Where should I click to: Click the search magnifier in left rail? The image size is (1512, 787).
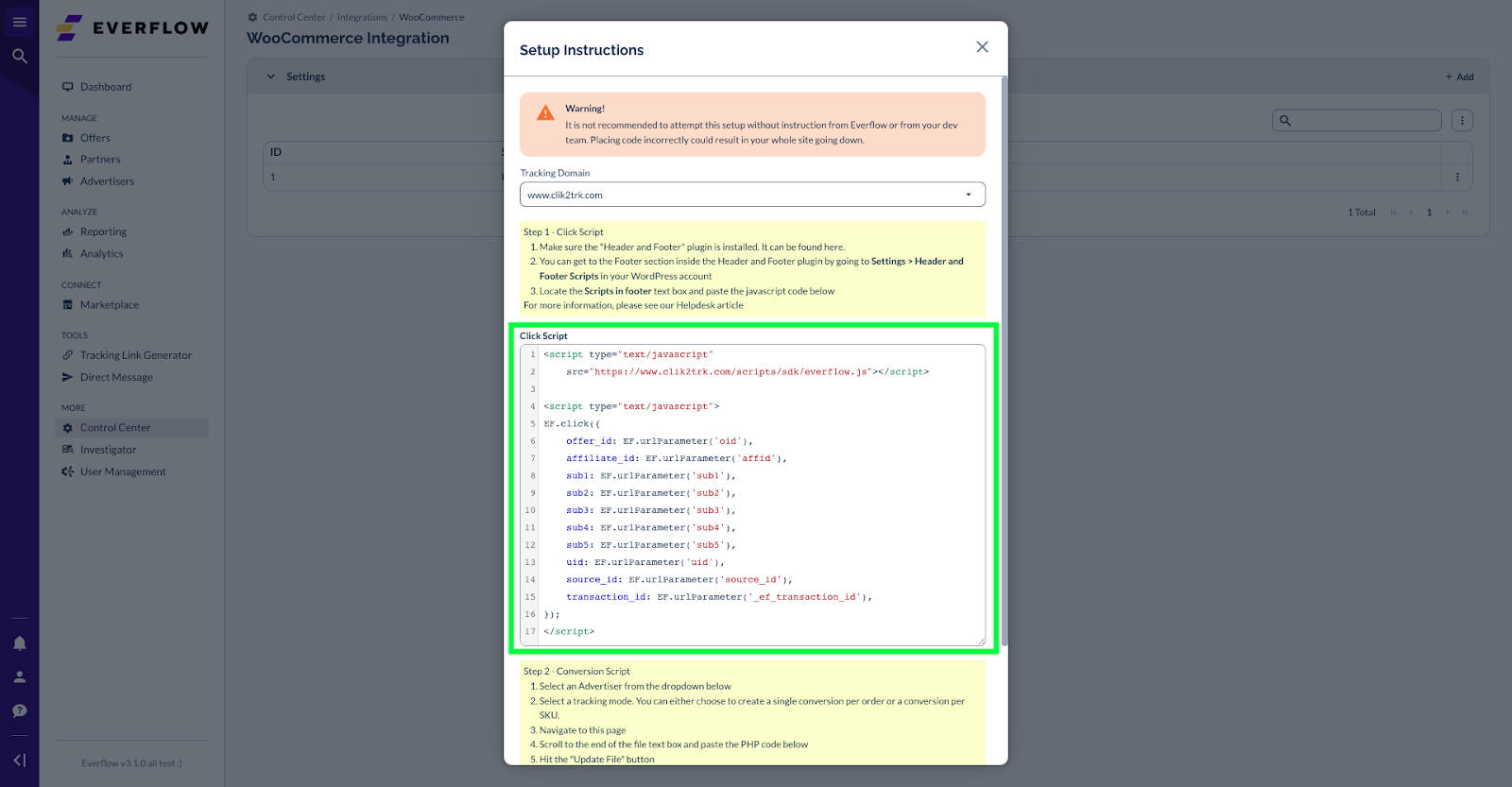pos(19,56)
